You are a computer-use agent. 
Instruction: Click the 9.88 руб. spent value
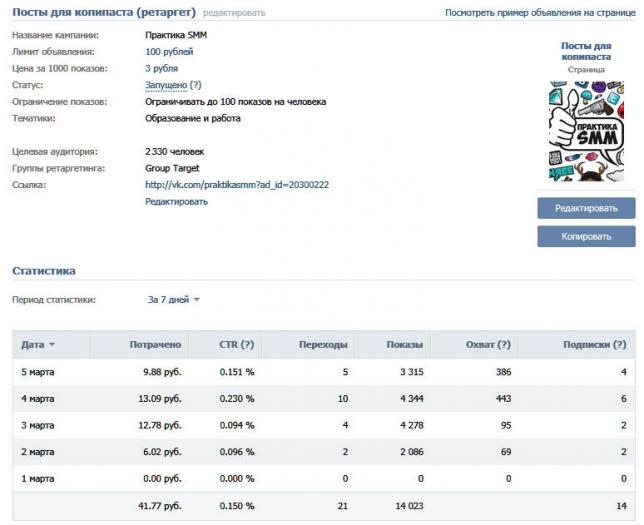coord(162,372)
